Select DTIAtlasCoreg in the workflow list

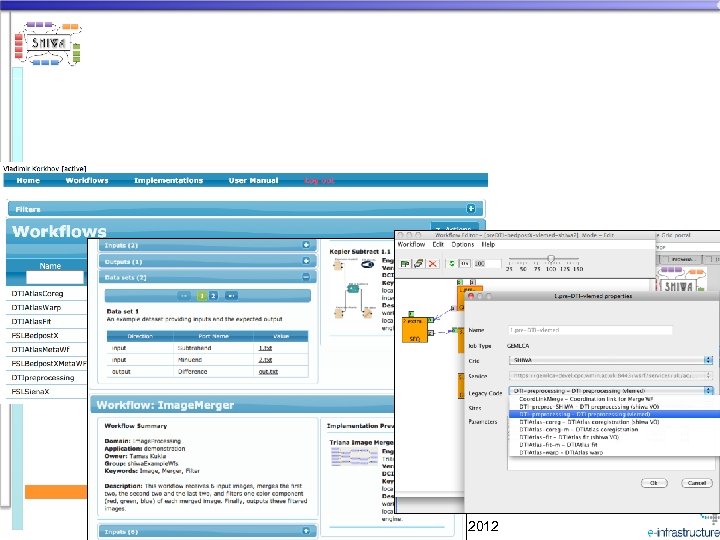pos(37,293)
